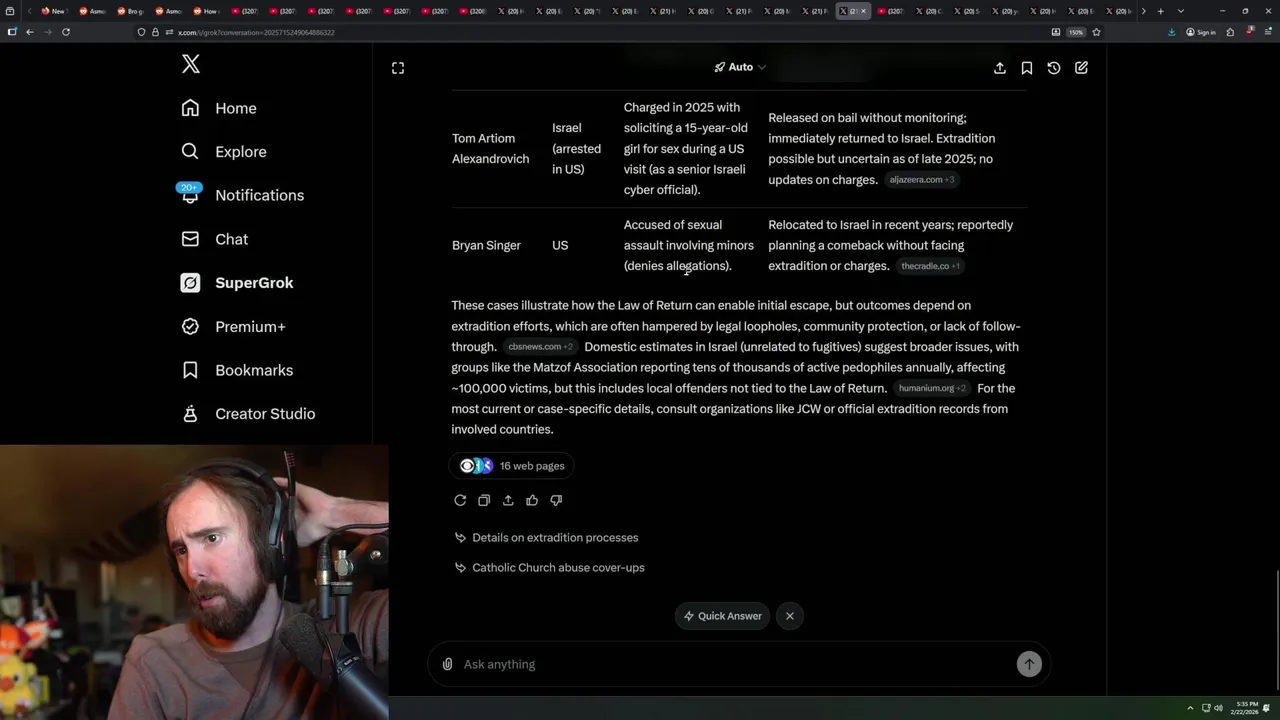Image resolution: width=1280 pixels, height=720 pixels.
Task: Open the Auto model dropdown
Action: [x=740, y=67]
